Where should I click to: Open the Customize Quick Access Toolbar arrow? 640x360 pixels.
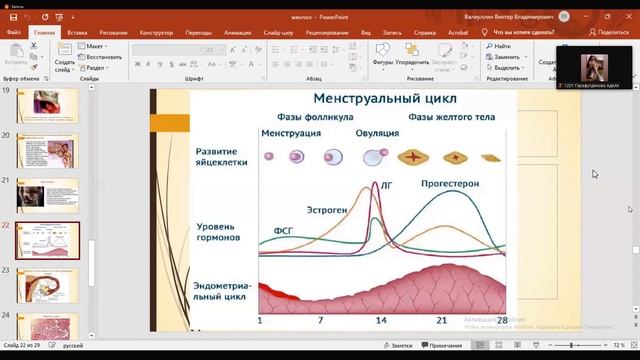[x=73, y=17]
